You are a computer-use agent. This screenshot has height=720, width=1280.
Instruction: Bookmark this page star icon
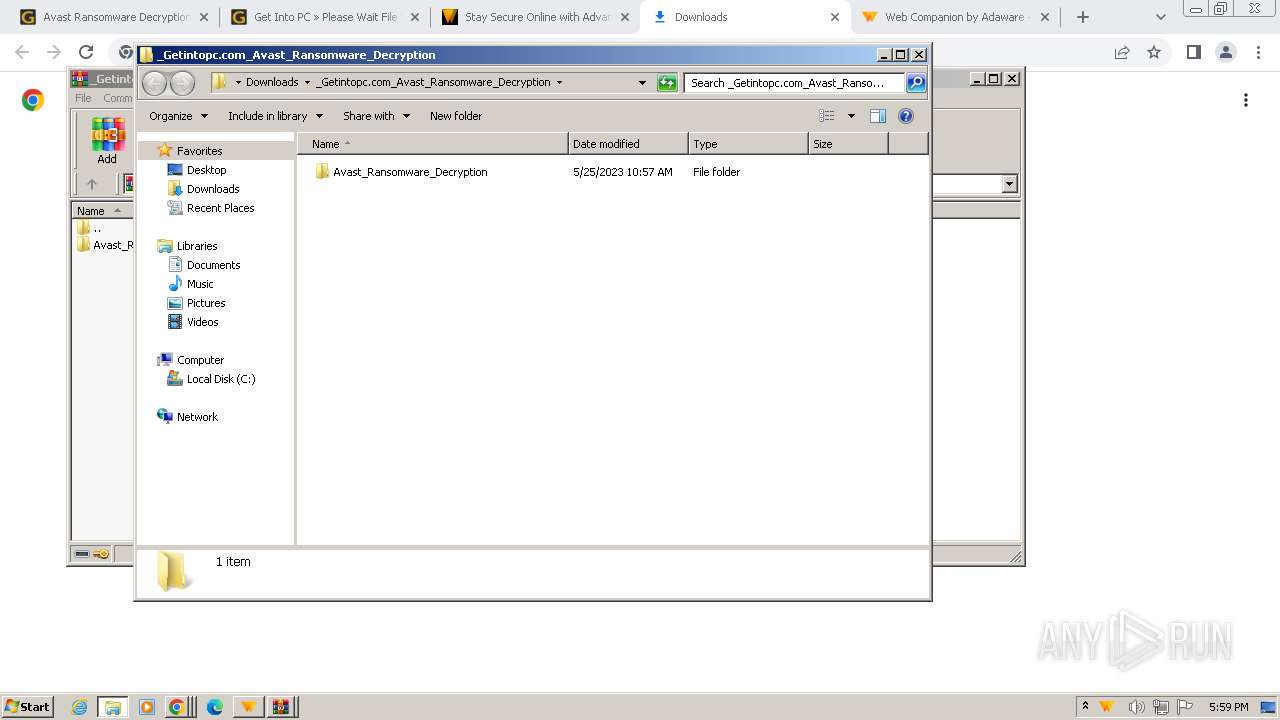click(1154, 52)
